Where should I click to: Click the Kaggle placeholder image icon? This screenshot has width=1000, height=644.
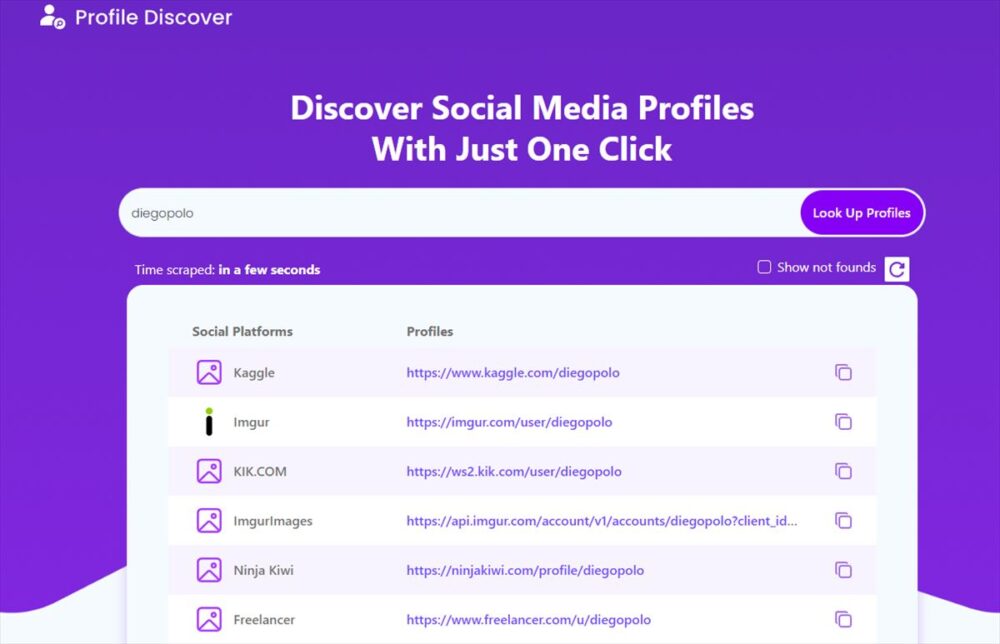(x=209, y=372)
